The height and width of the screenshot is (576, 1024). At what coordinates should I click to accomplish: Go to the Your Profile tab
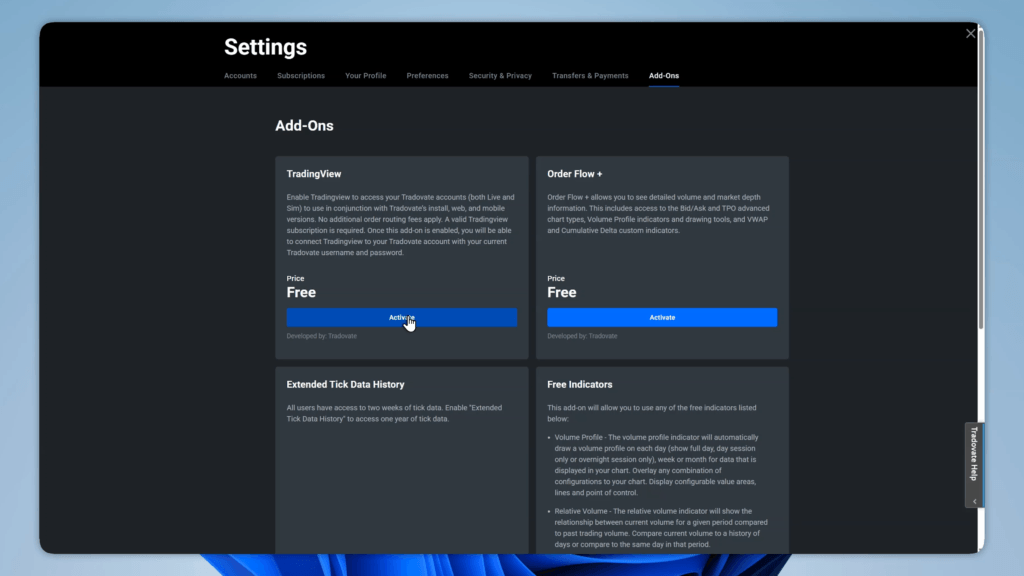pyautogui.click(x=365, y=76)
